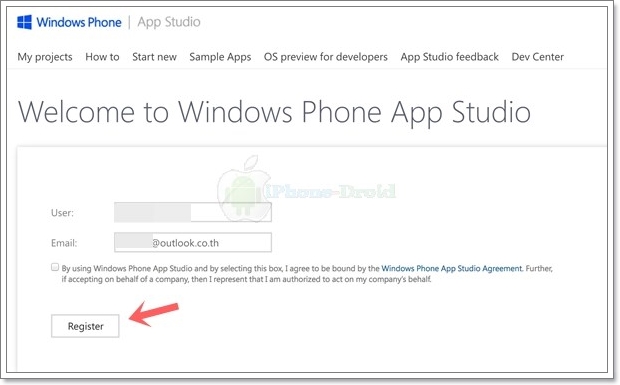The image size is (620, 385).
Task: Click the Windows logo icon
Action: [25, 22]
